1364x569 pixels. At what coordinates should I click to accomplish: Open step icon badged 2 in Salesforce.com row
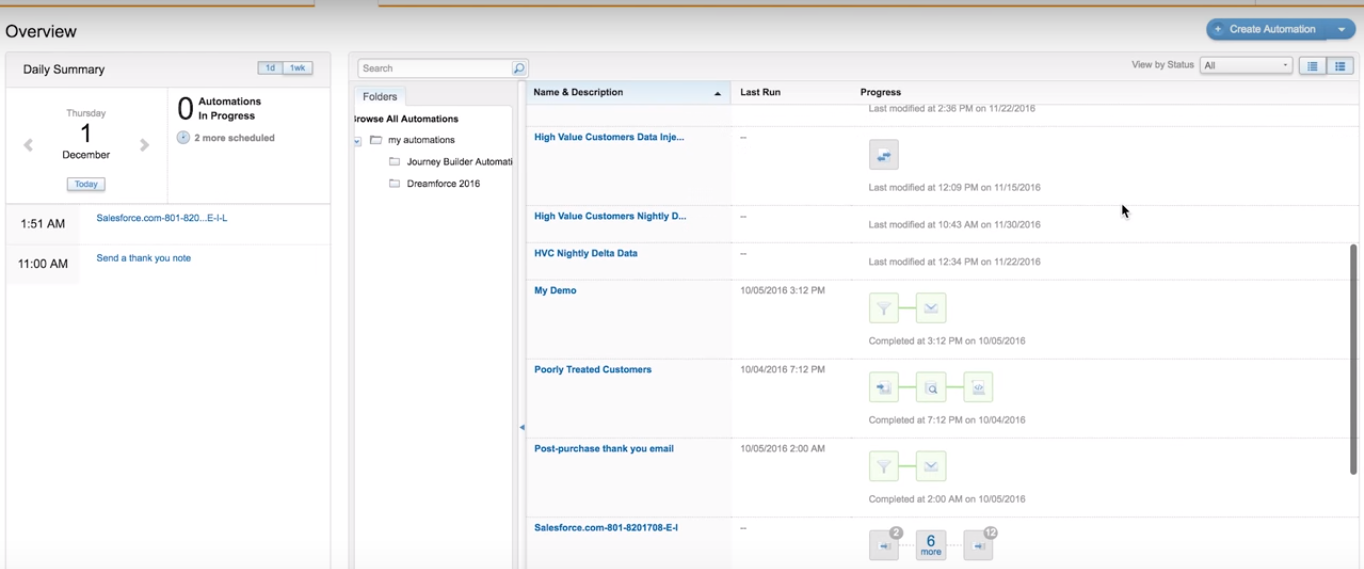pyautogui.click(x=884, y=546)
